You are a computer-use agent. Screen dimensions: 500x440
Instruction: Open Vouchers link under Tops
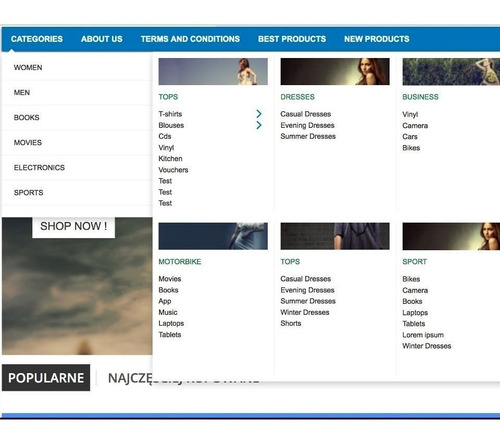(x=173, y=170)
